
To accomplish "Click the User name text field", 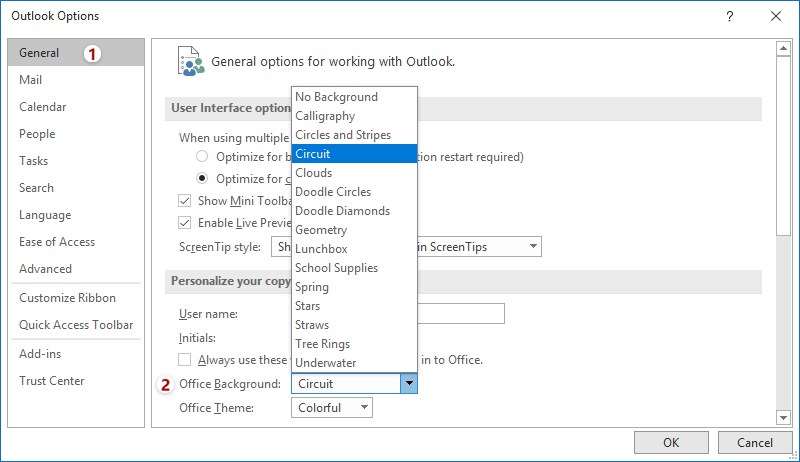I will point(460,314).
